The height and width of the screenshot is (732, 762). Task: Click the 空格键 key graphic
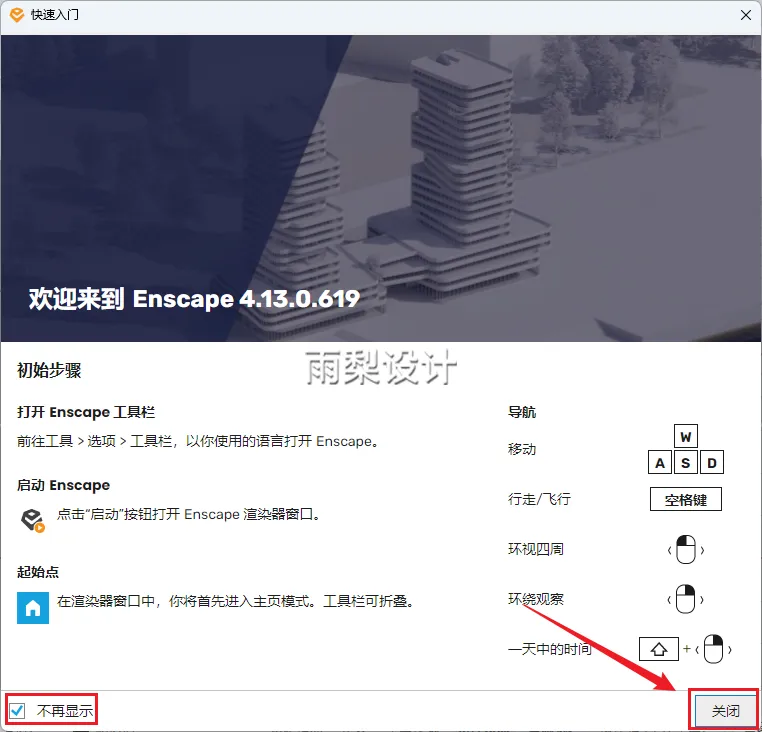coord(686,499)
